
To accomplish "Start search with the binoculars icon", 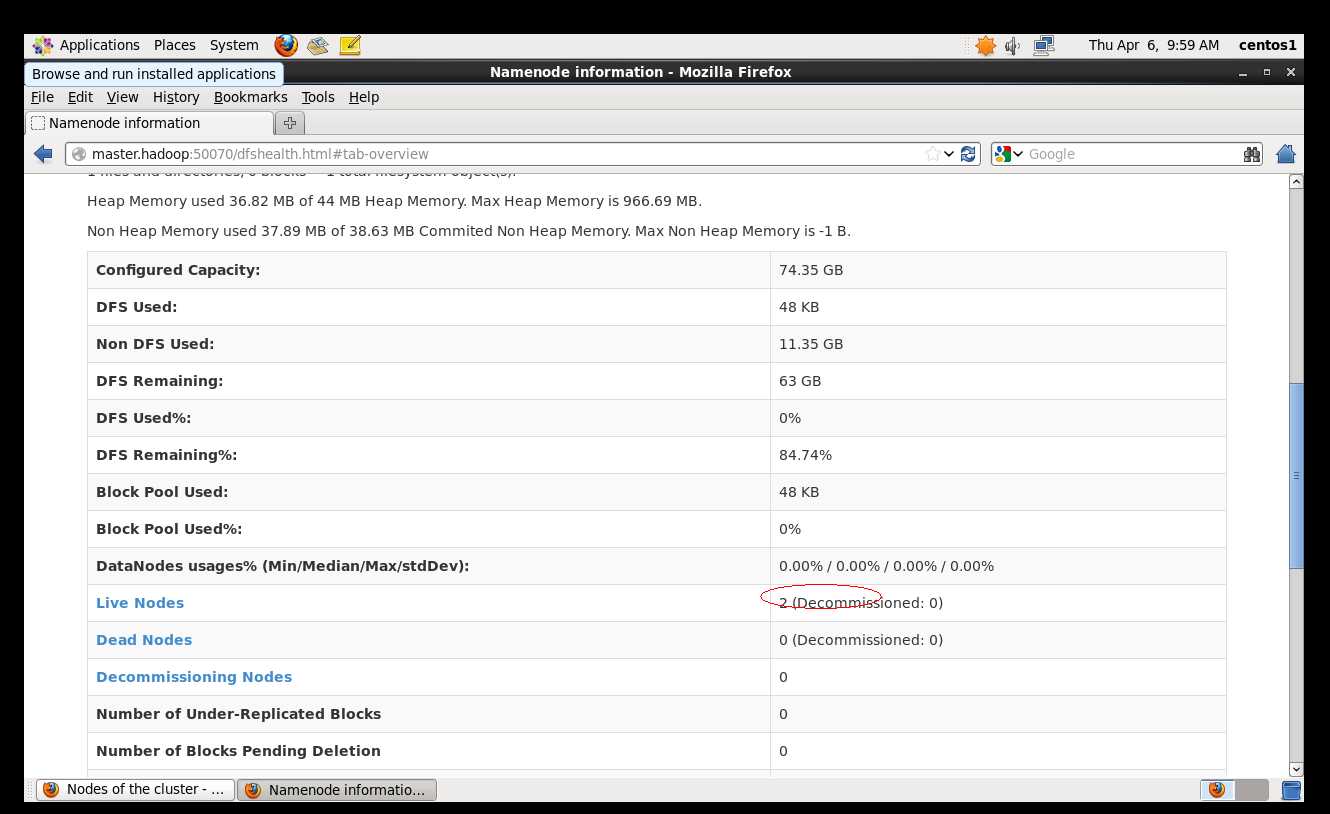I will point(1252,154).
